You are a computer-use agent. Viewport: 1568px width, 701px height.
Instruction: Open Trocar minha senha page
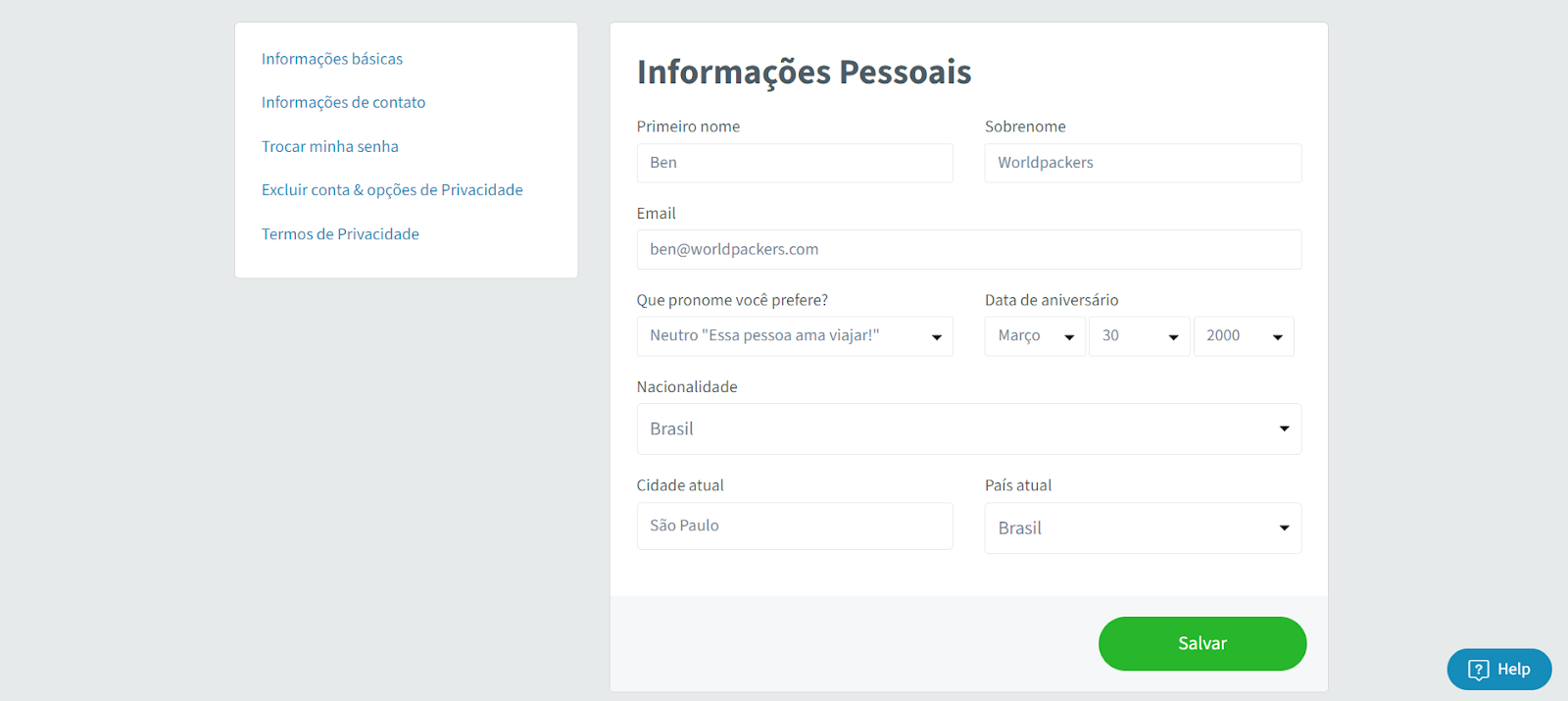[x=330, y=146]
